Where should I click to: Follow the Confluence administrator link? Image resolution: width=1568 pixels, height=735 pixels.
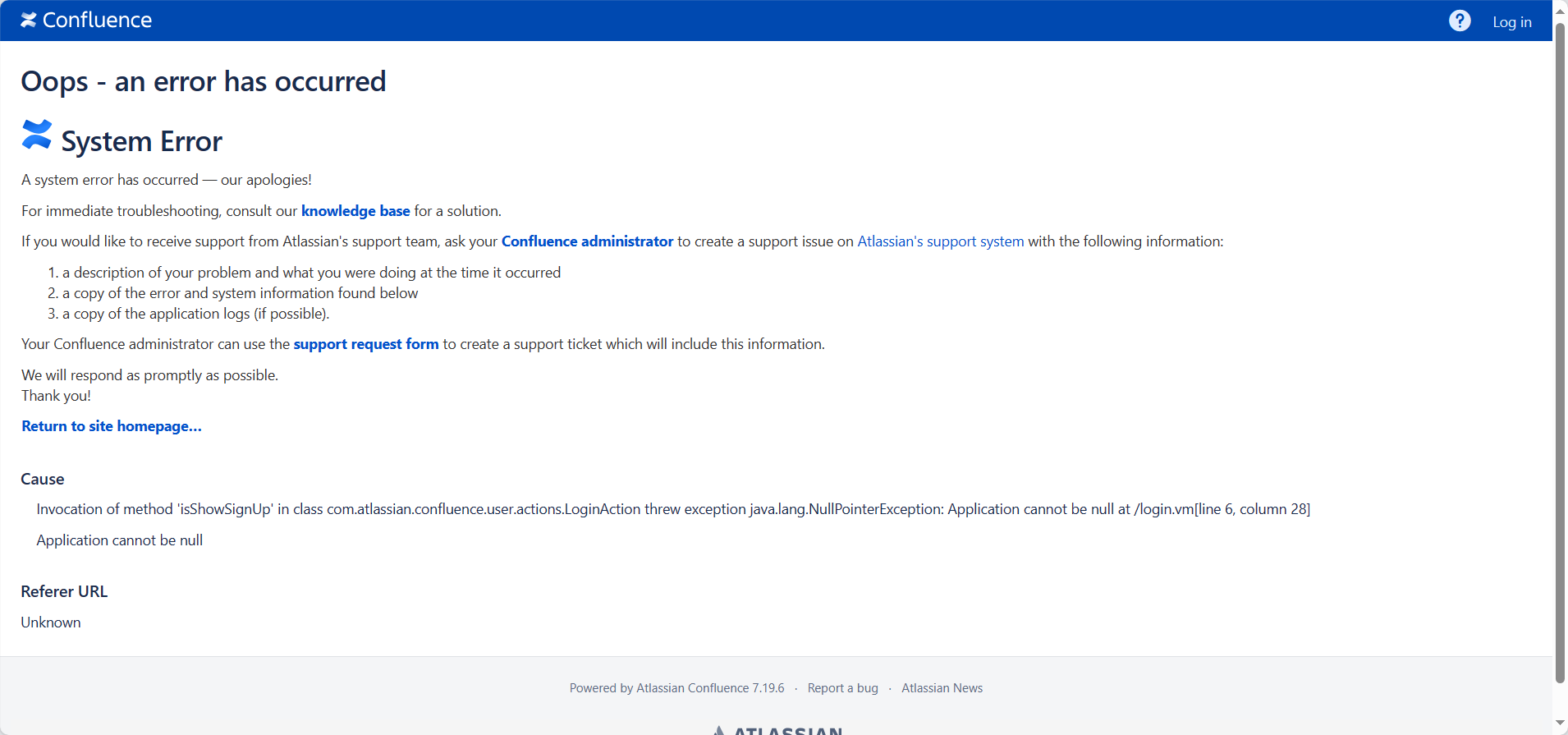[x=587, y=241]
